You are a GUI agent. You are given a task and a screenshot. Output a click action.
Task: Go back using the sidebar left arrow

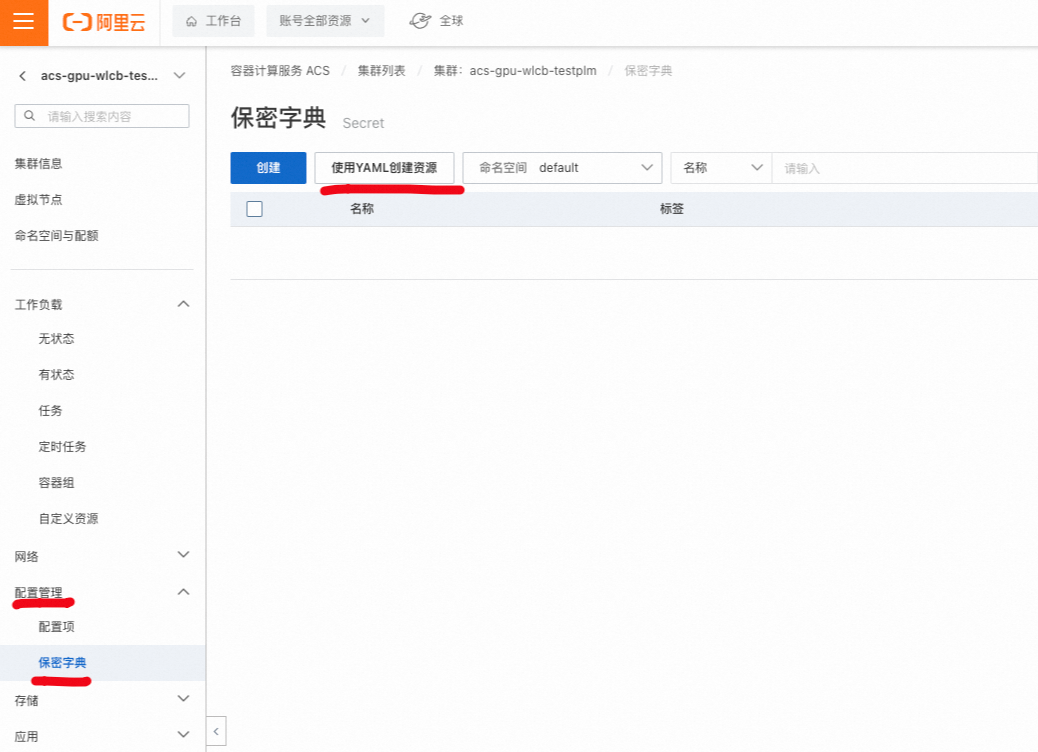click(23, 76)
